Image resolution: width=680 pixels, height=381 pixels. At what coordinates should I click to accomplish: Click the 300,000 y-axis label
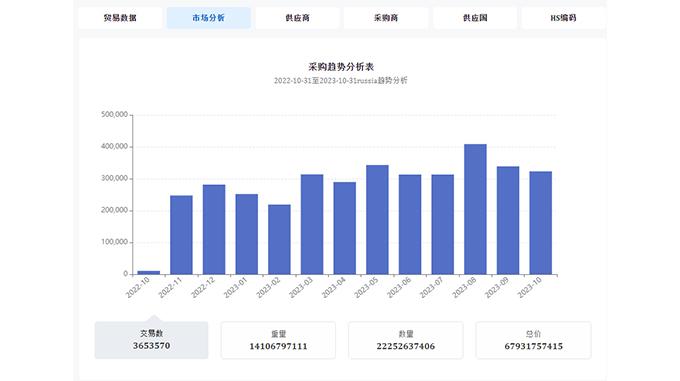[x=114, y=178]
